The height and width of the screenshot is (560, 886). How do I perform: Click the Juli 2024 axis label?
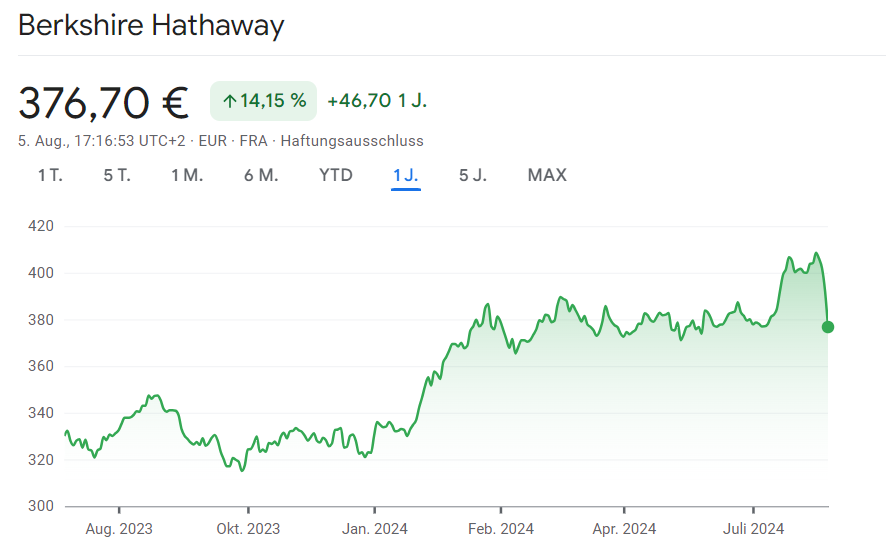pyautogui.click(x=753, y=529)
